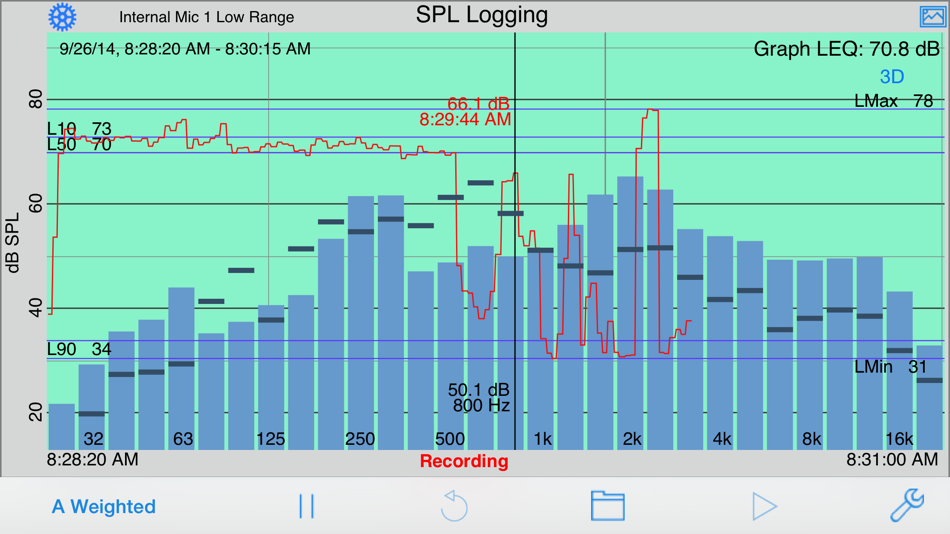This screenshot has width=950, height=534.
Task: Click the 40 dB axis tick label
Action: coord(36,308)
